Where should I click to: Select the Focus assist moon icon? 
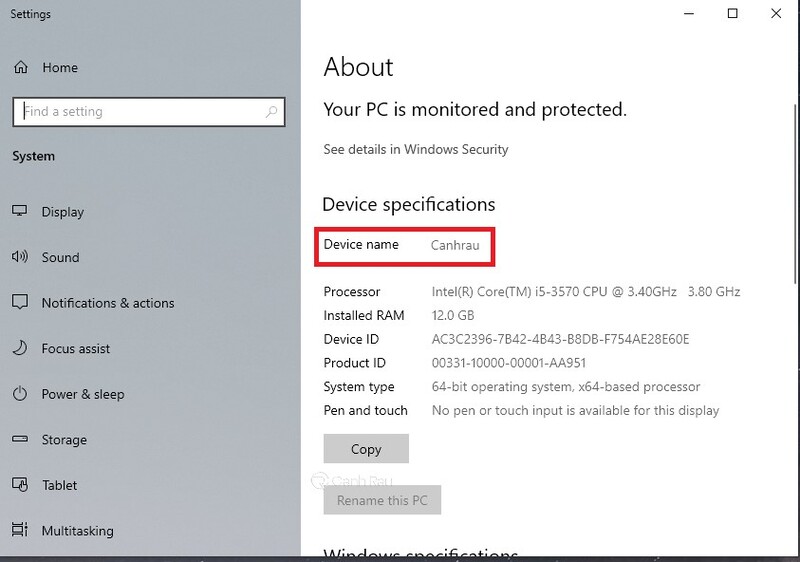(x=20, y=348)
